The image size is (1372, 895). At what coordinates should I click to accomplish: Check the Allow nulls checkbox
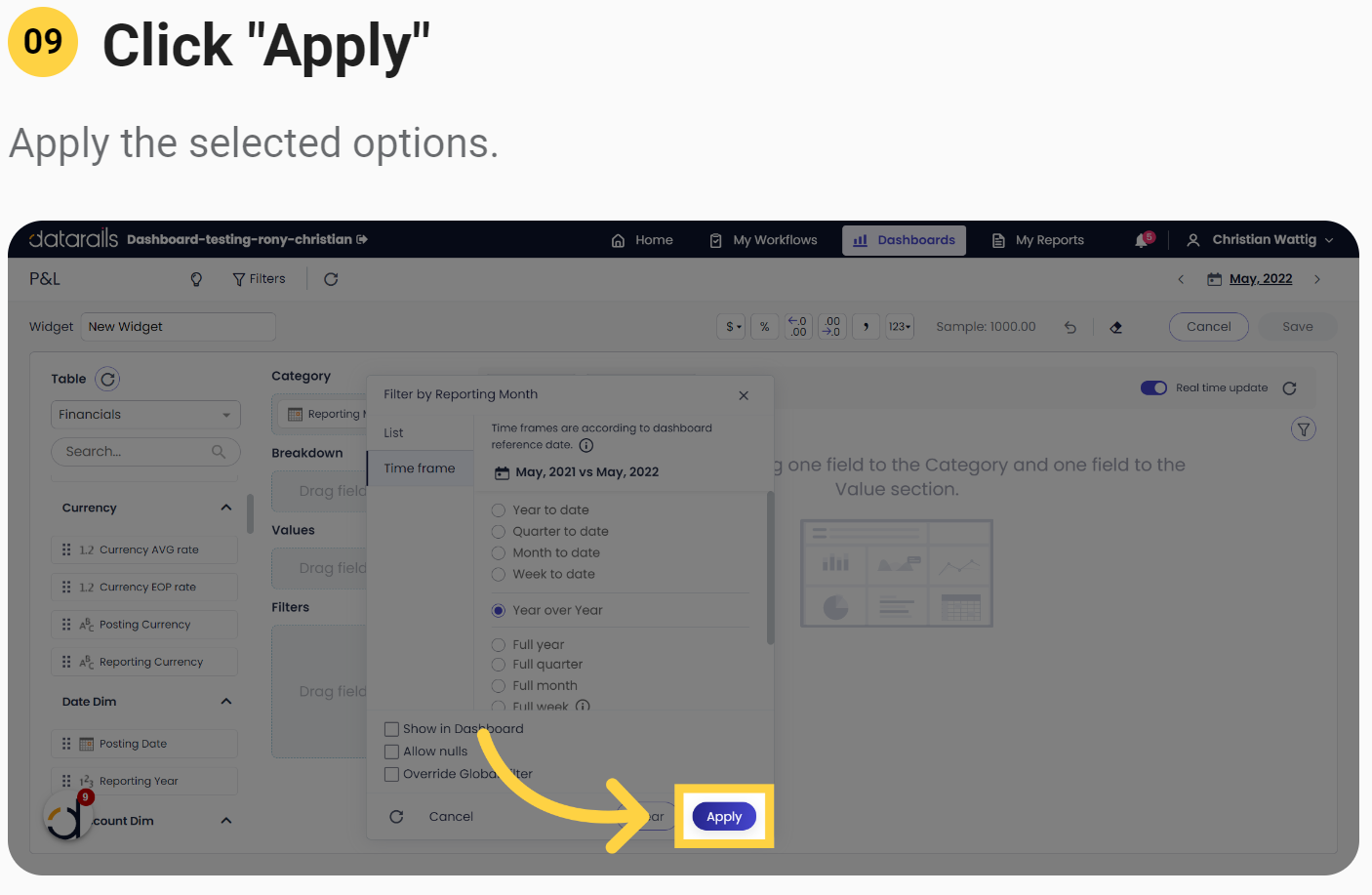point(392,752)
